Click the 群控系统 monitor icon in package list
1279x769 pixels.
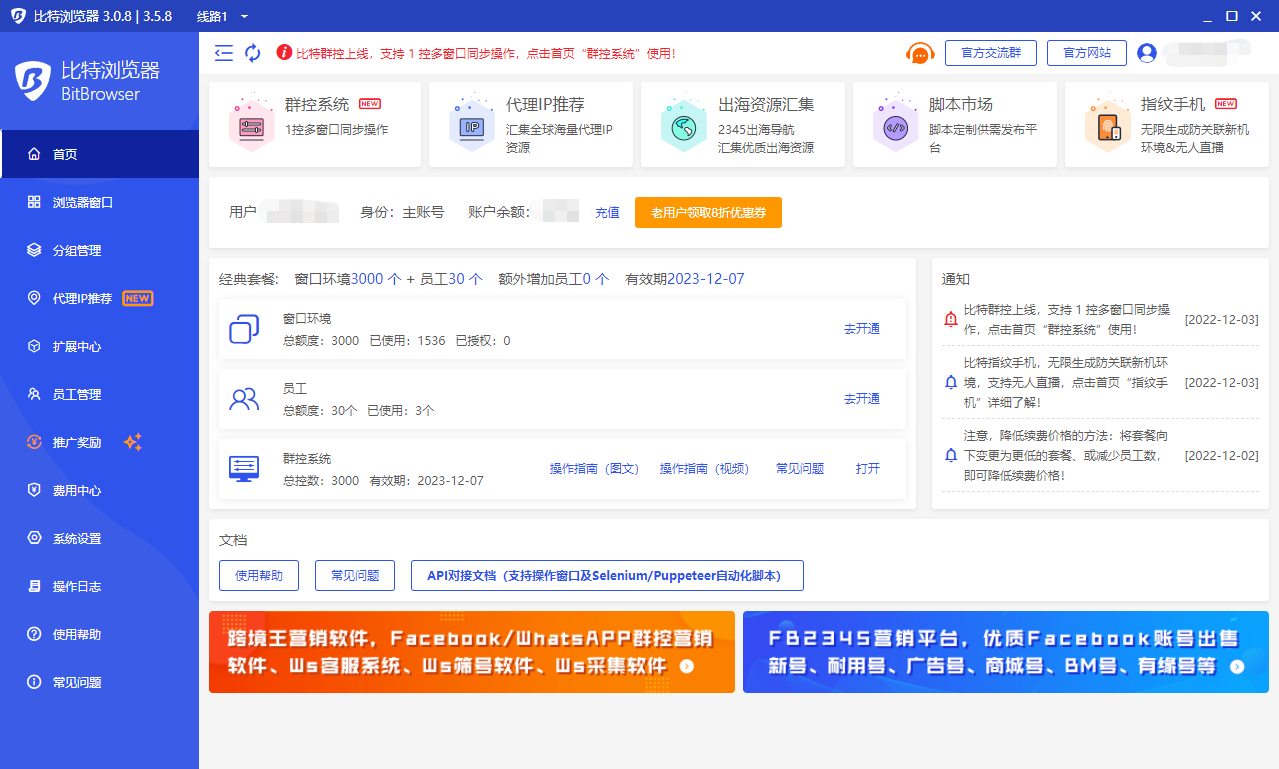pos(244,469)
